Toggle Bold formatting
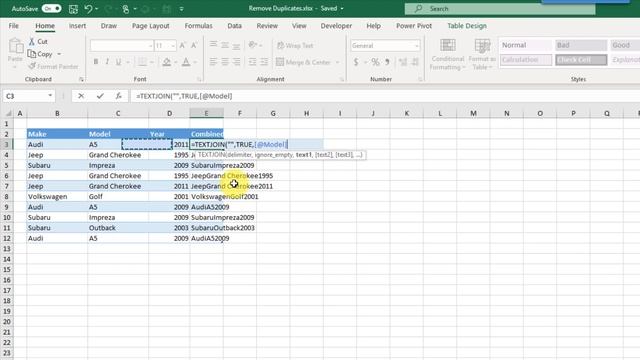Image resolution: width=640 pixels, height=360 pixels. (x=96, y=62)
